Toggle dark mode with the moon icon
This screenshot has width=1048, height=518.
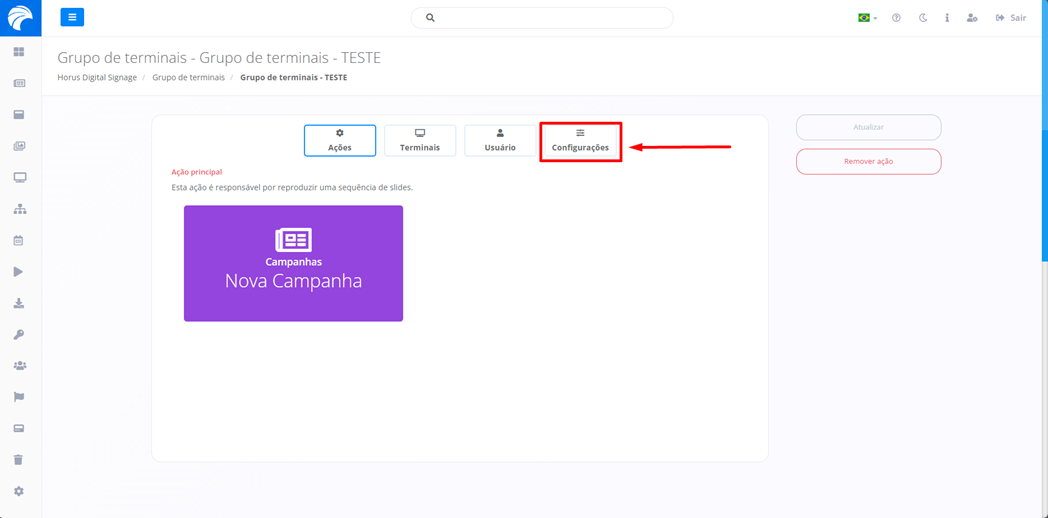922,18
